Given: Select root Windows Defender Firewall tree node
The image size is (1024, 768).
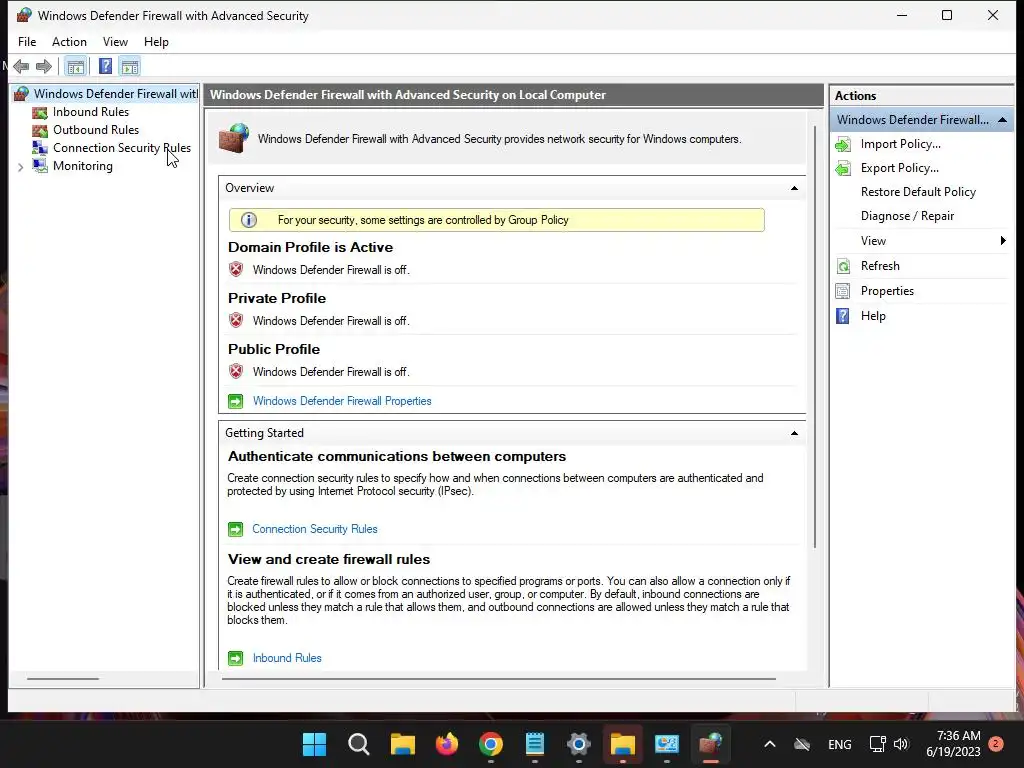Looking at the screenshot, I should tap(116, 94).
